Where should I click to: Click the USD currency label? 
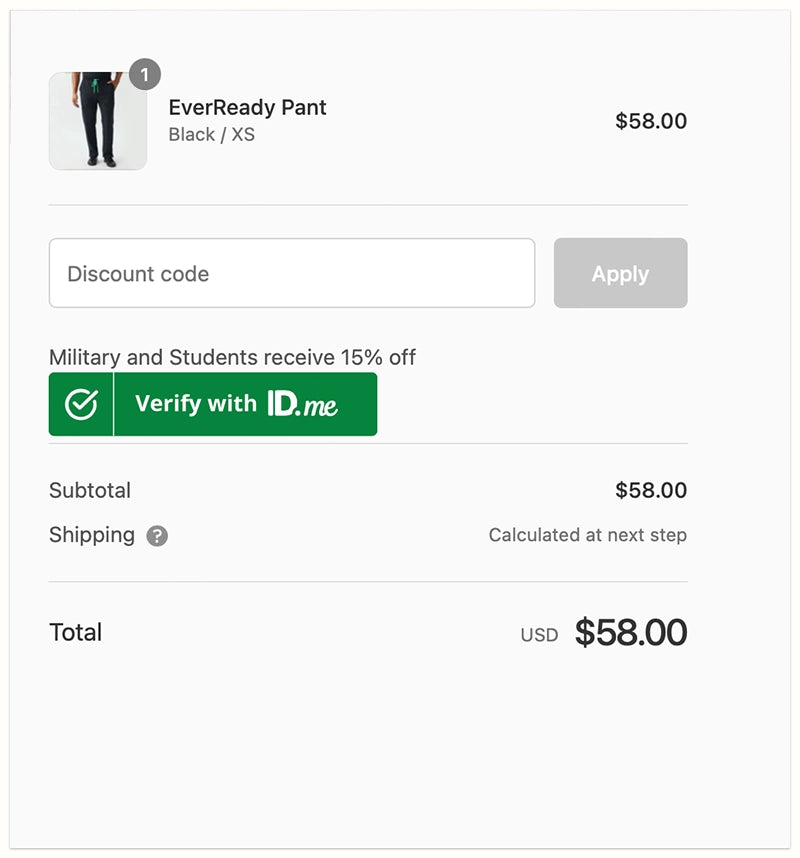539,635
